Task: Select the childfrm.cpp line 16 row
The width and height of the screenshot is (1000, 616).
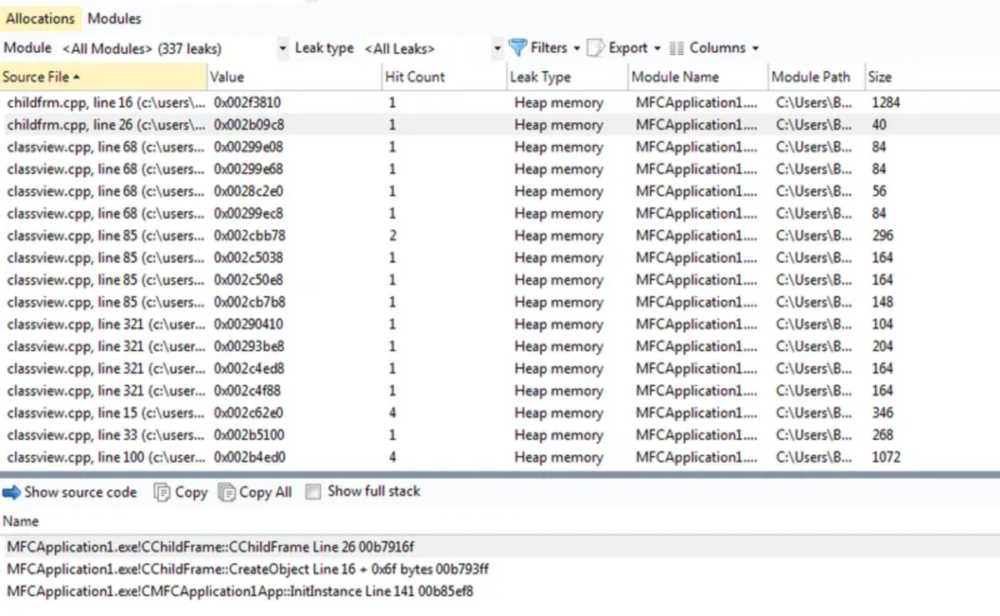Action: (100, 103)
